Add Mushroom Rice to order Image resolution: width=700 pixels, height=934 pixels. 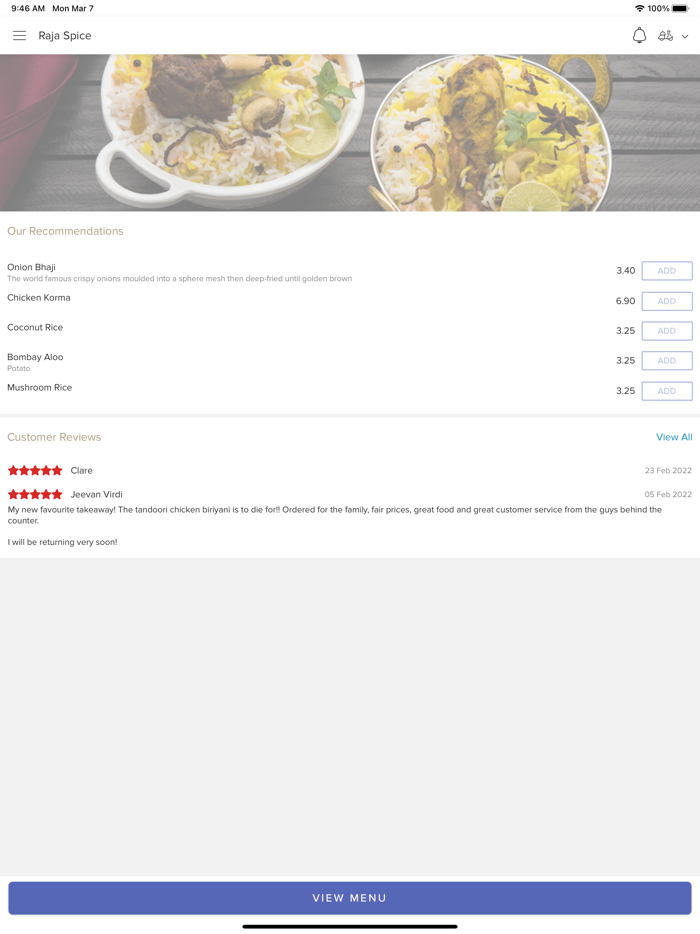click(x=667, y=391)
